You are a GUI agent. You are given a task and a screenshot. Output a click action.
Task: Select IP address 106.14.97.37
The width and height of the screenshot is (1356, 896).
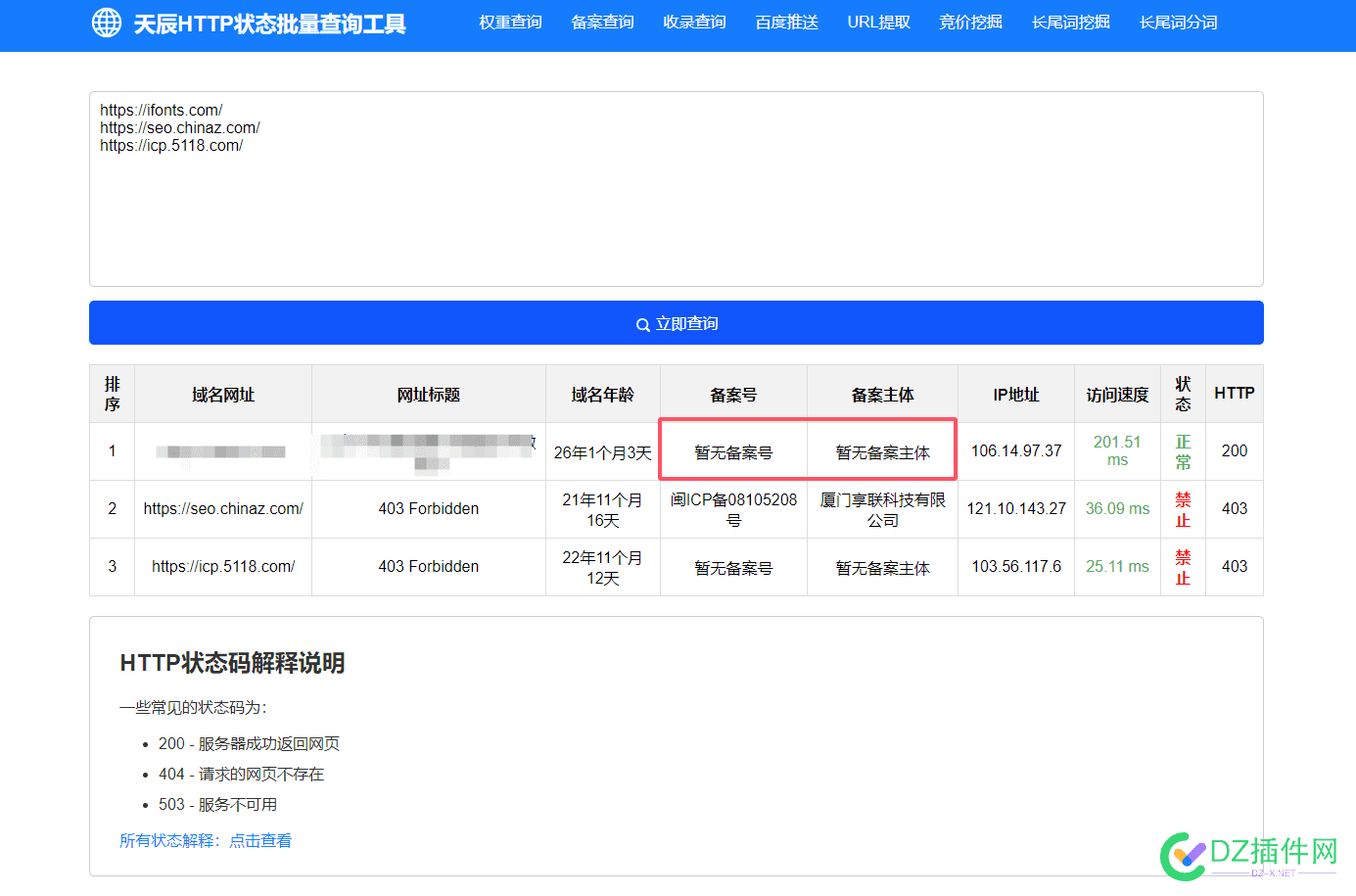(x=1016, y=451)
